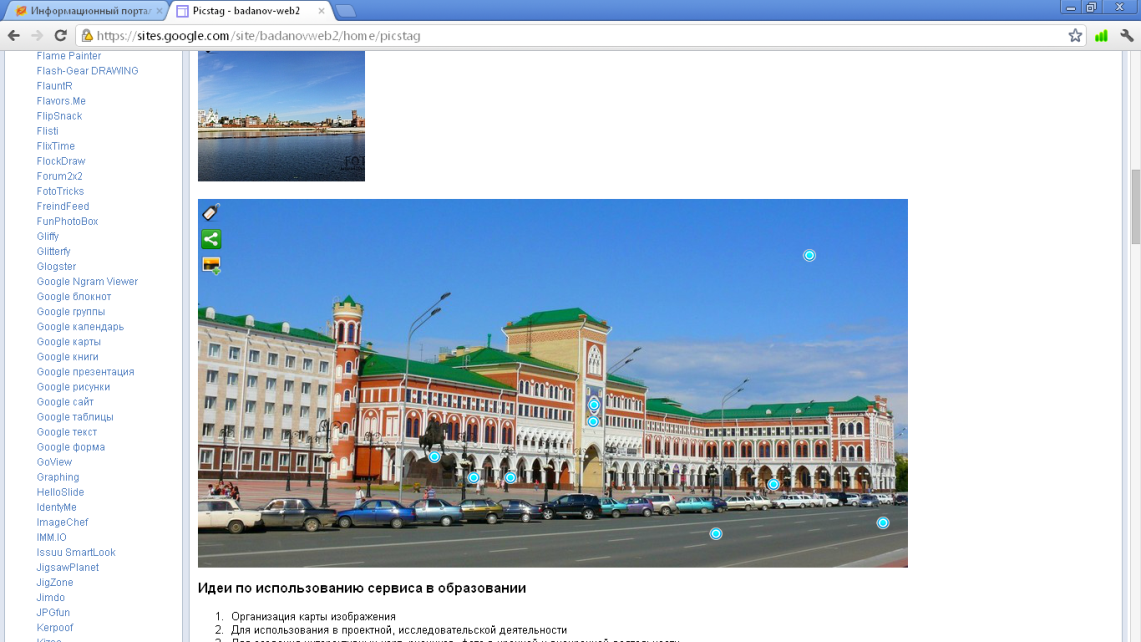Open the FotoTricks link
Screen dimensions: 1141x642
tap(60, 191)
